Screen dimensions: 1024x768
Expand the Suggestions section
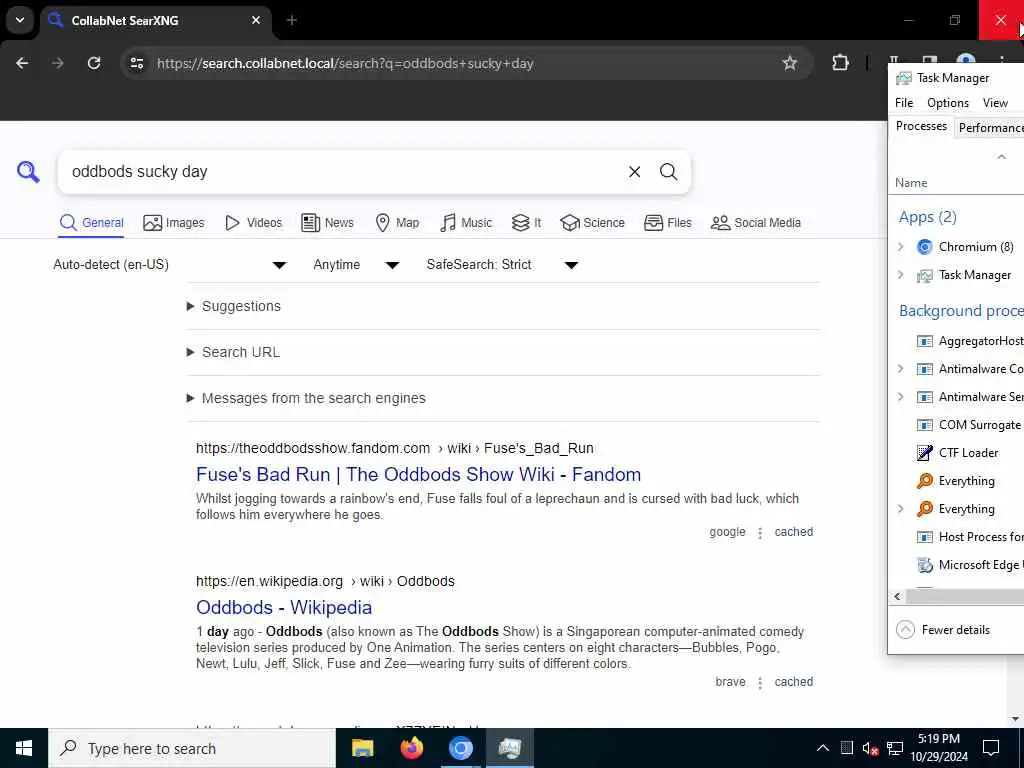[234, 306]
